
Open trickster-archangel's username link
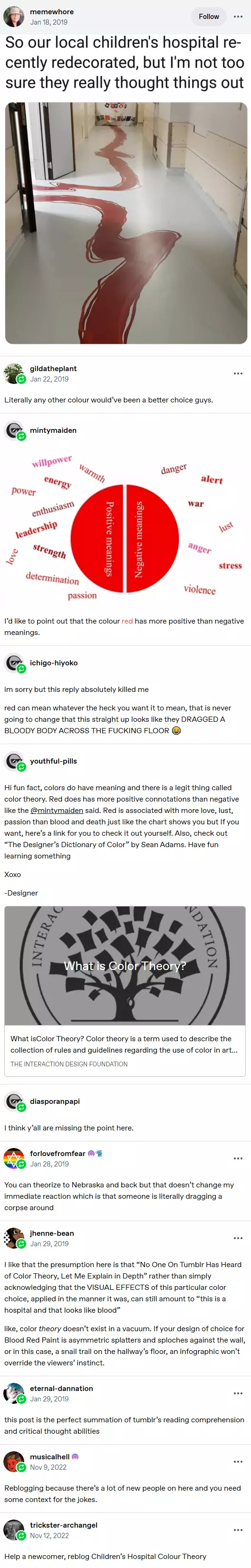tap(63, 1525)
